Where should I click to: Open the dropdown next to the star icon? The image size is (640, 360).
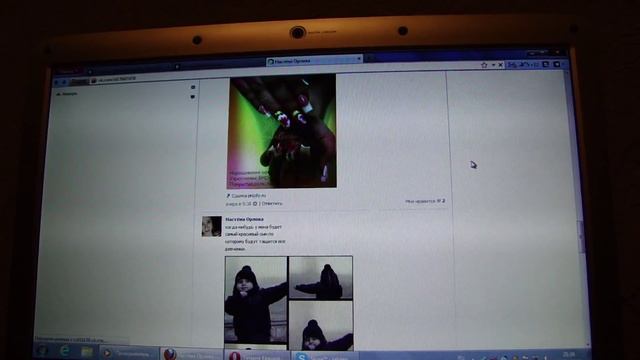(x=493, y=65)
